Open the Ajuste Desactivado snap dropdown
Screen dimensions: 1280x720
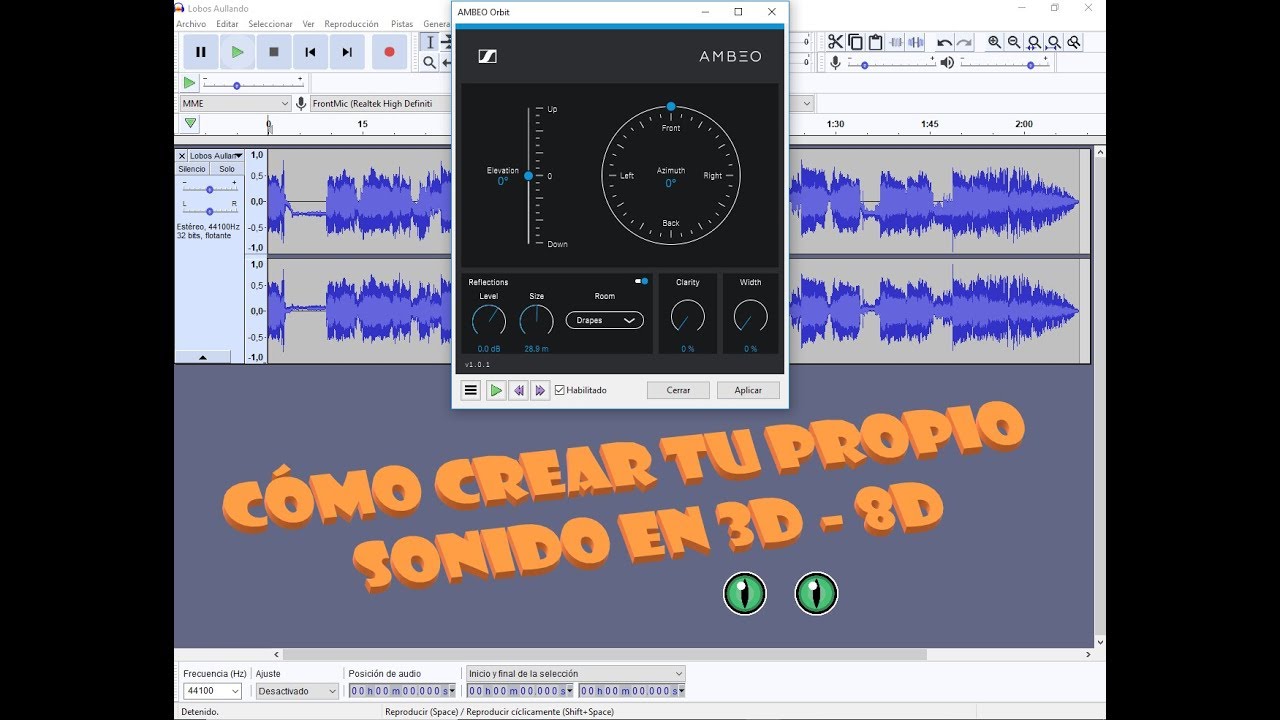coord(297,691)
